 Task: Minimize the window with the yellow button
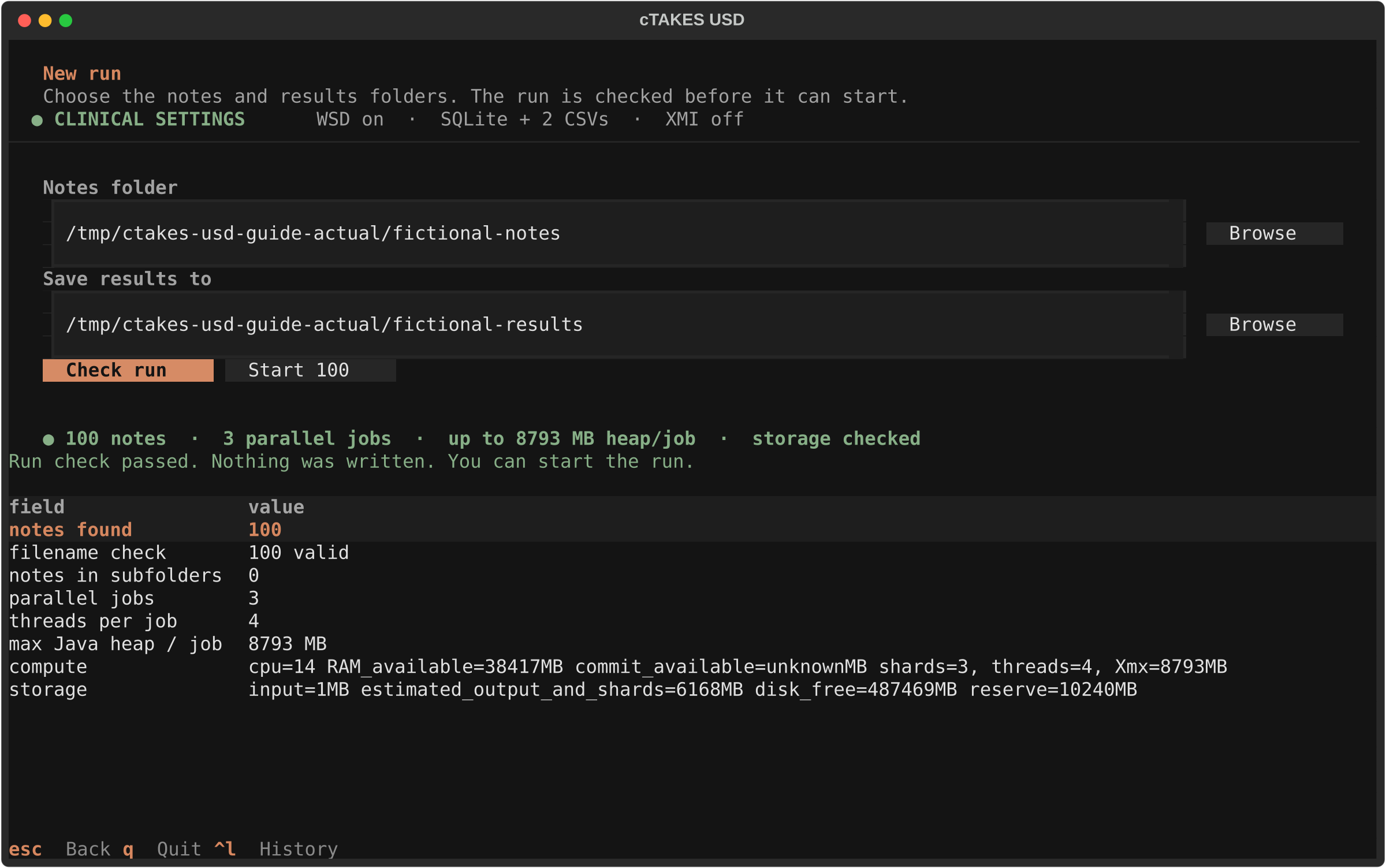[45, 21]
